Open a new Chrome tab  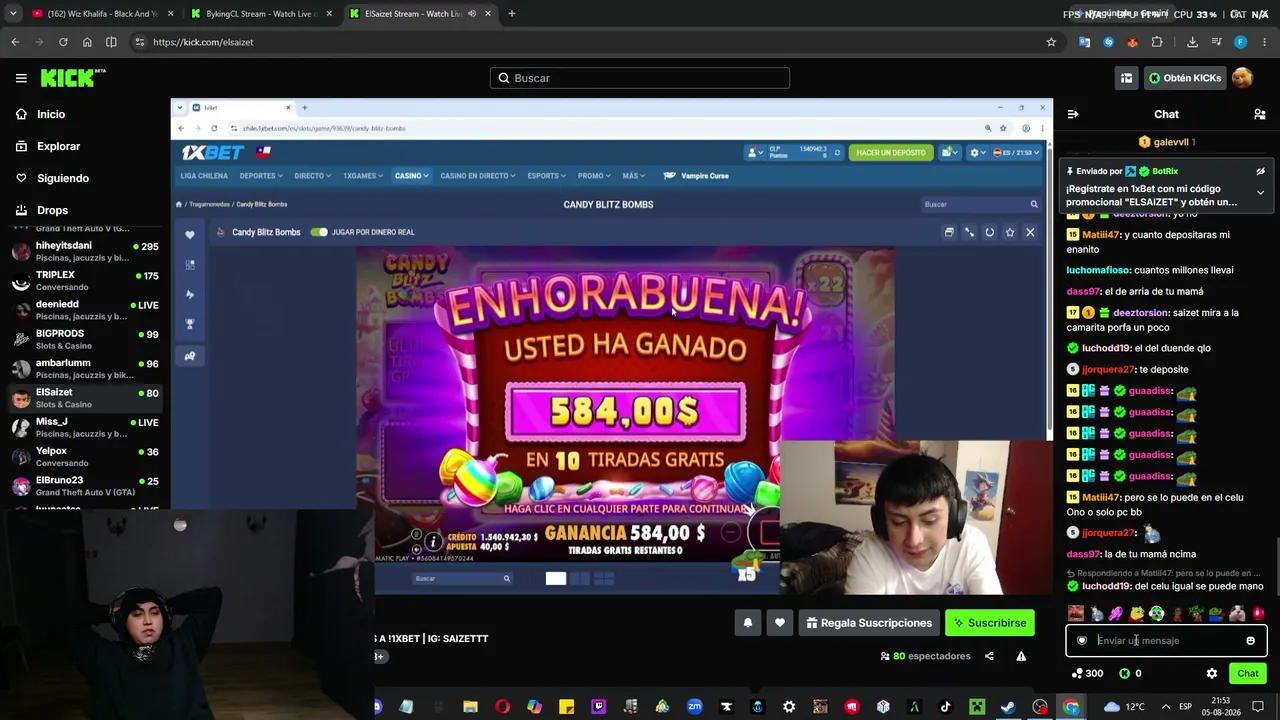pyautogui.click(x=512, y=14)
